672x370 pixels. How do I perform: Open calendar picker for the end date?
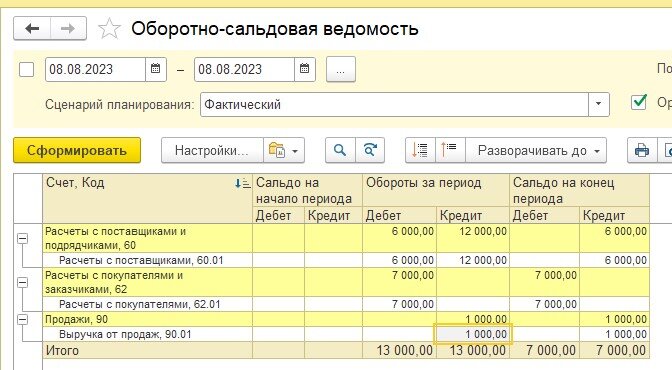305,69
